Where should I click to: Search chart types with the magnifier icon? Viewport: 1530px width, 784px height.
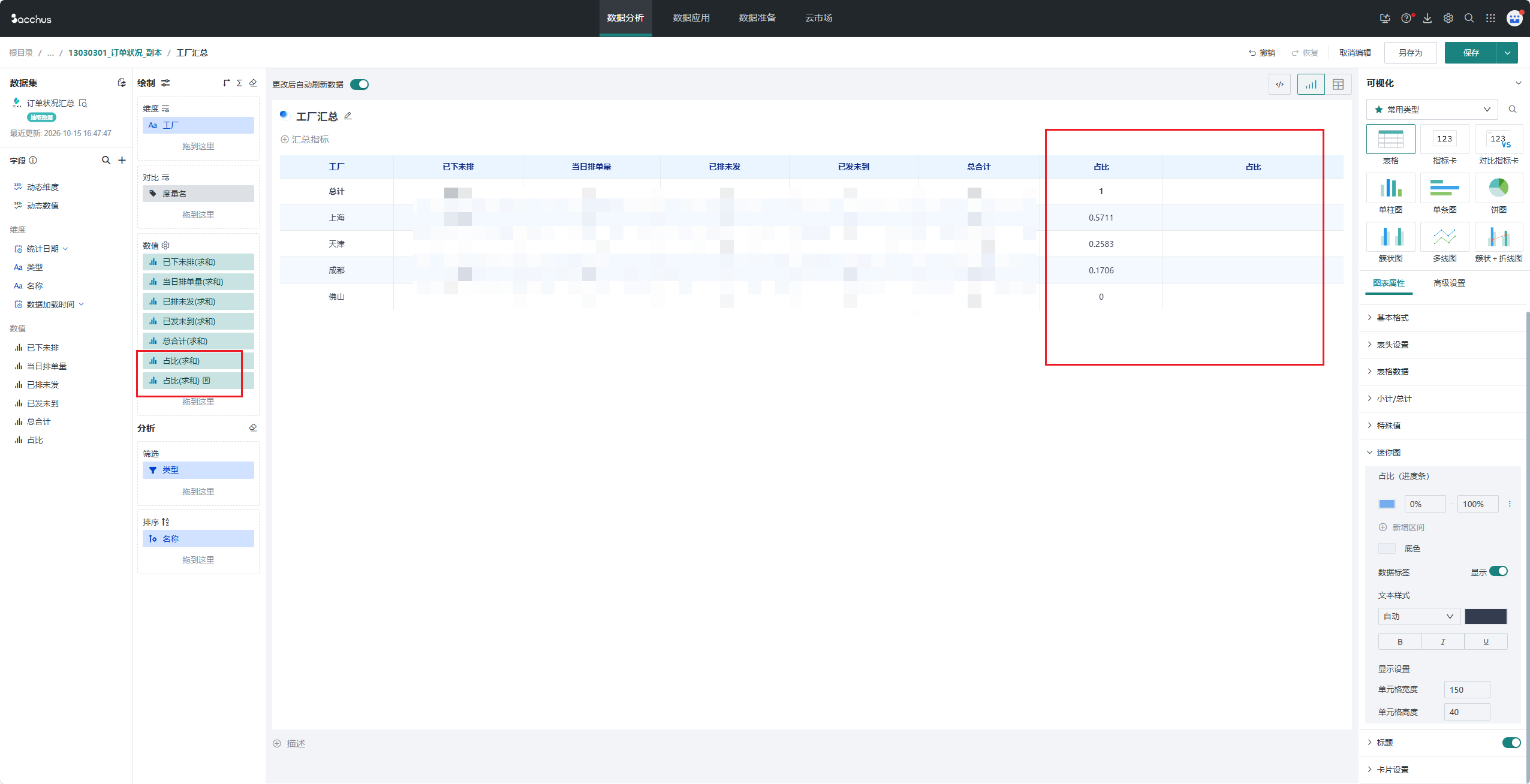pos(1513,109)
